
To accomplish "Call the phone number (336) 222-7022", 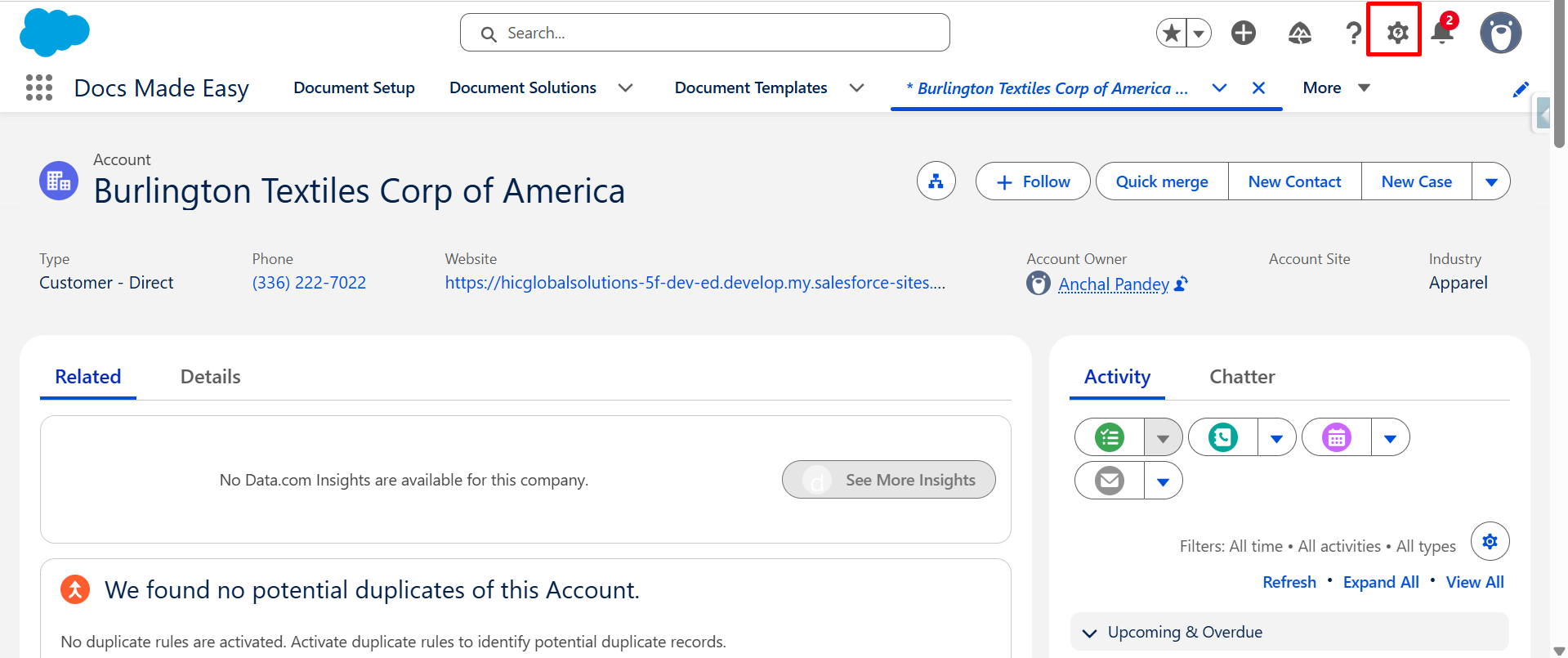I will tap(309, 283).
